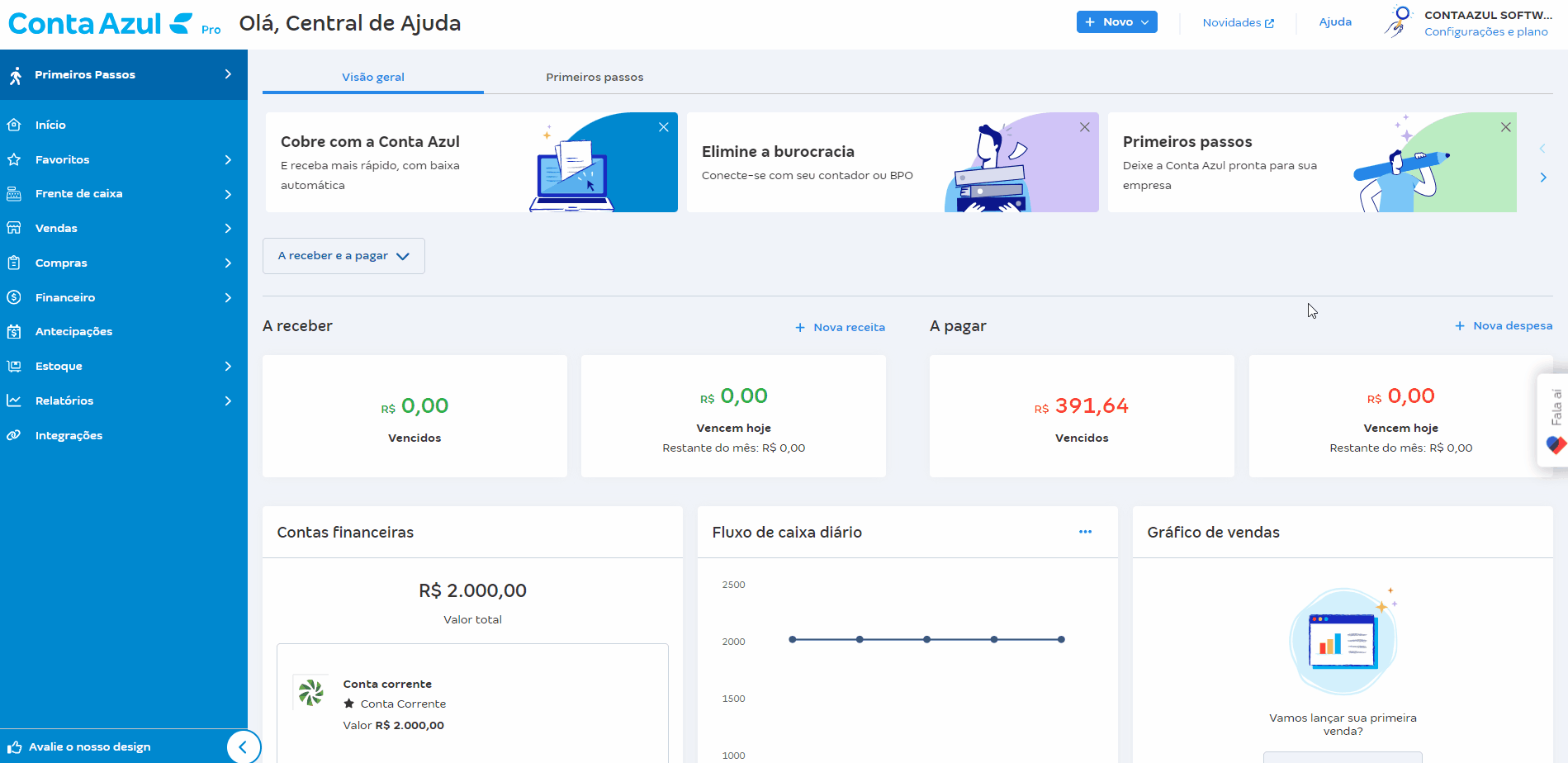Viewport: 1568px width, 763px height.
Task: Click the Integrações link icon
Action: [x=14, y=435]
